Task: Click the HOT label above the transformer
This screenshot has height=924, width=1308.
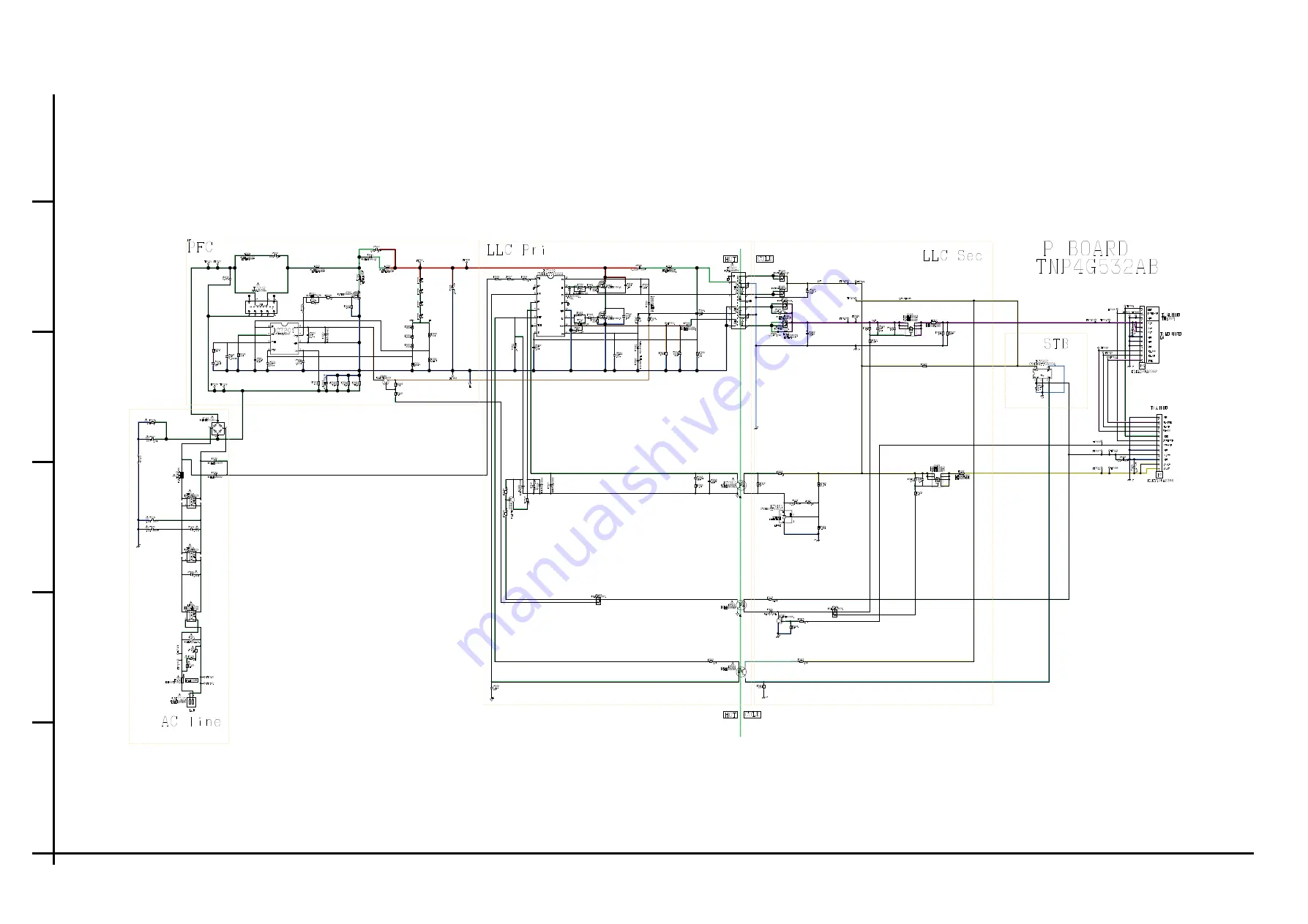Action: (730, 259)
